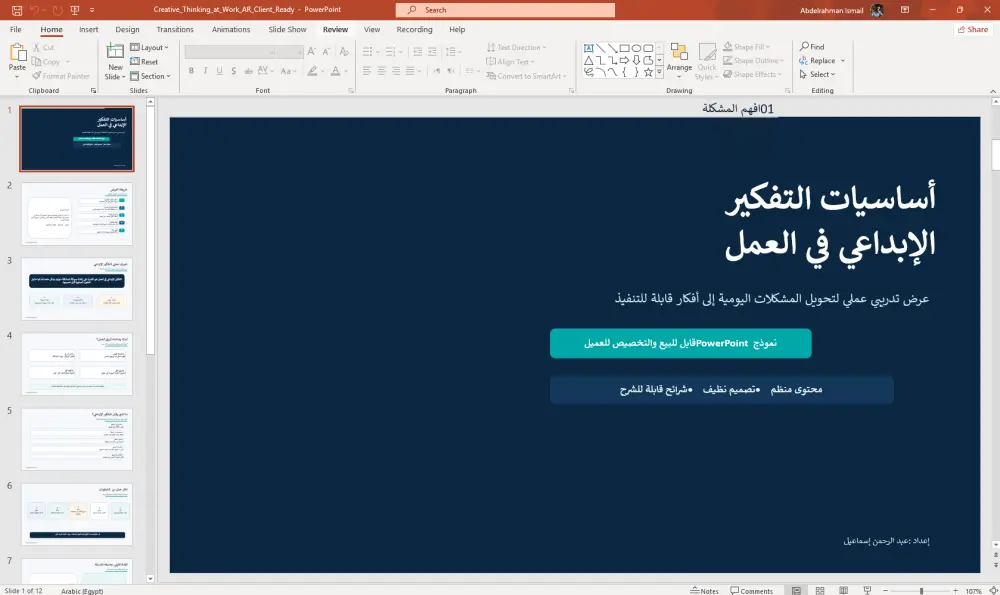Toggle Italic formatting
The height and width of the screenshot is (595, 1000).
[x=205, y=71]
